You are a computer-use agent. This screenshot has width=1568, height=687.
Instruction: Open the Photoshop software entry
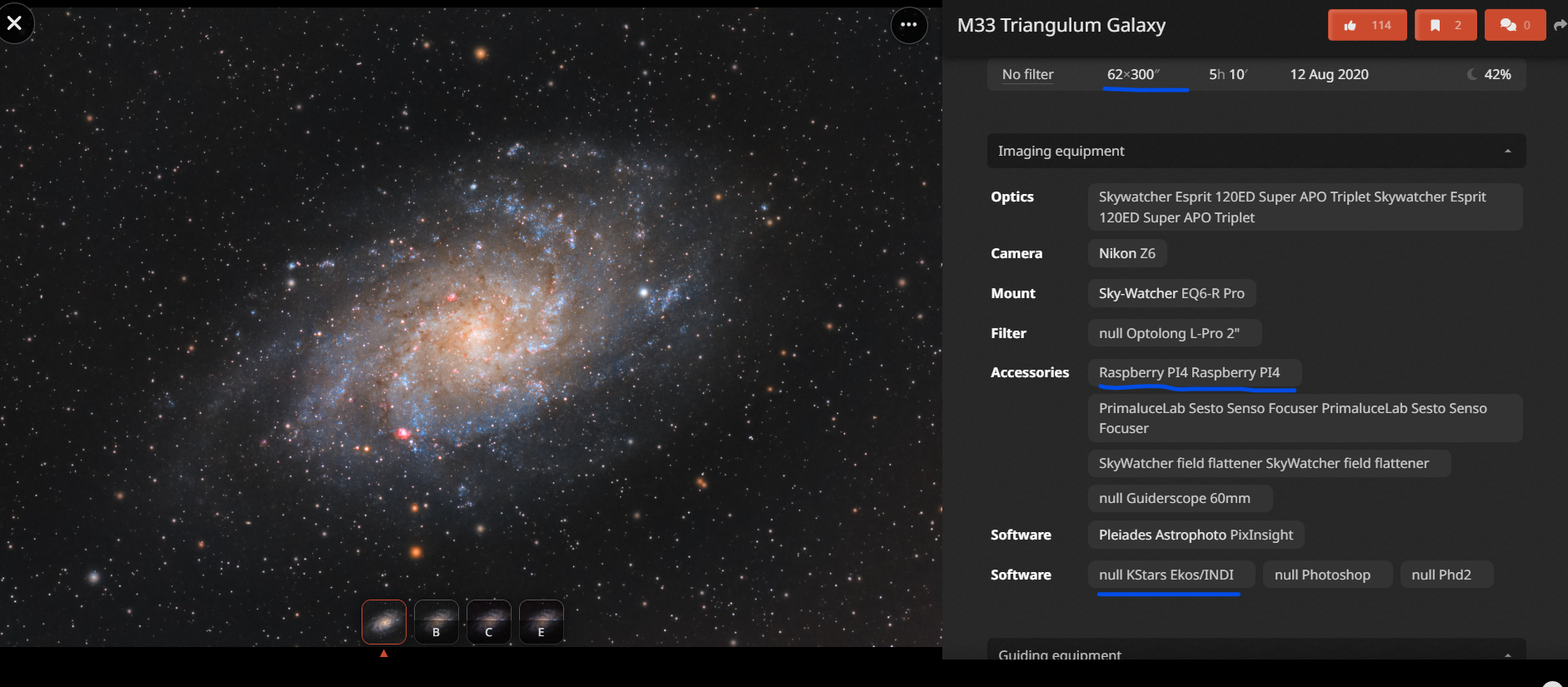[1328, 575]
